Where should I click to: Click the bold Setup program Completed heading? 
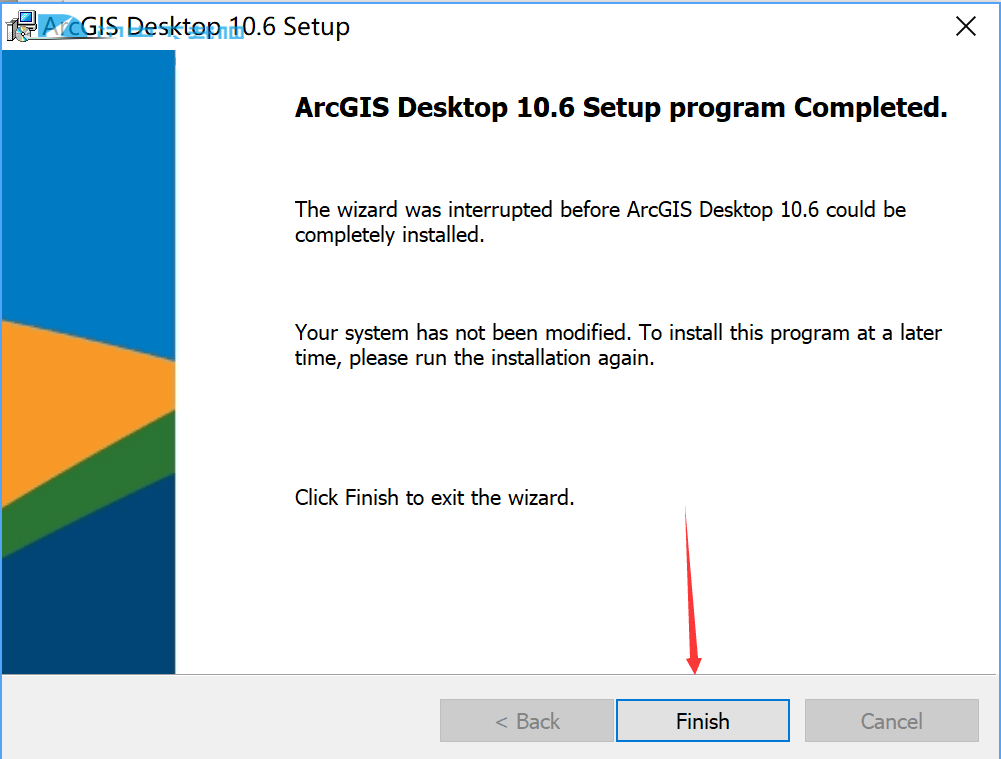point(621,107)
